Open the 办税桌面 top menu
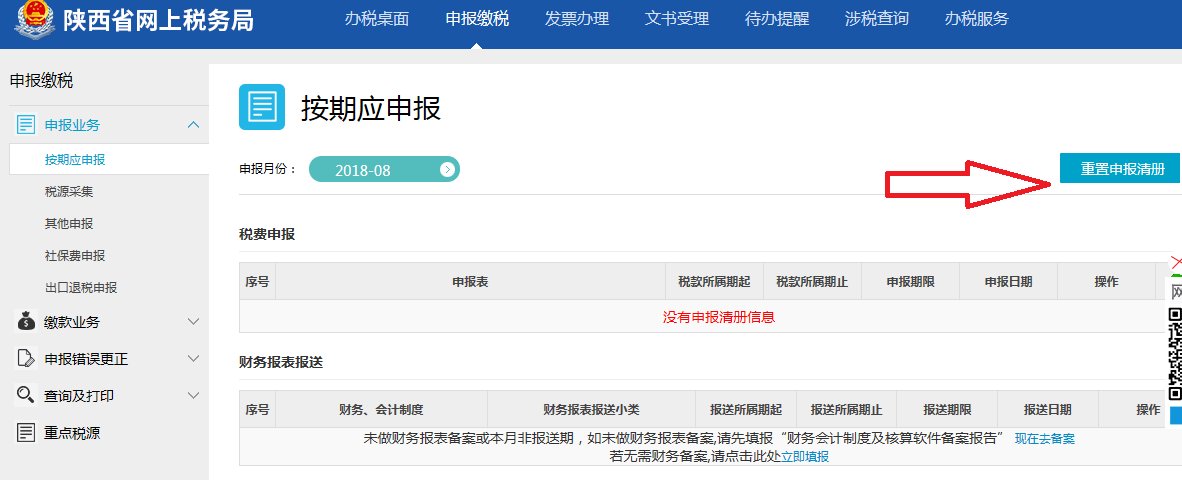1182x480 pixels. pyautogui.click(x=377, y=19)
